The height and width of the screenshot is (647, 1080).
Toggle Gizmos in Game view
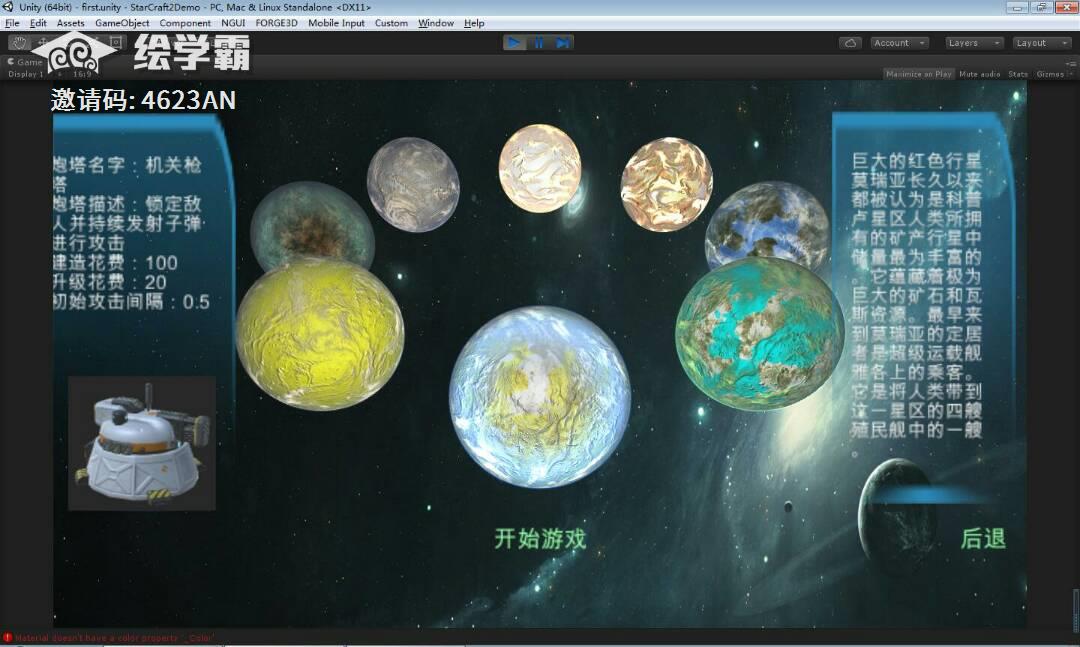(x=1050, y=74)
